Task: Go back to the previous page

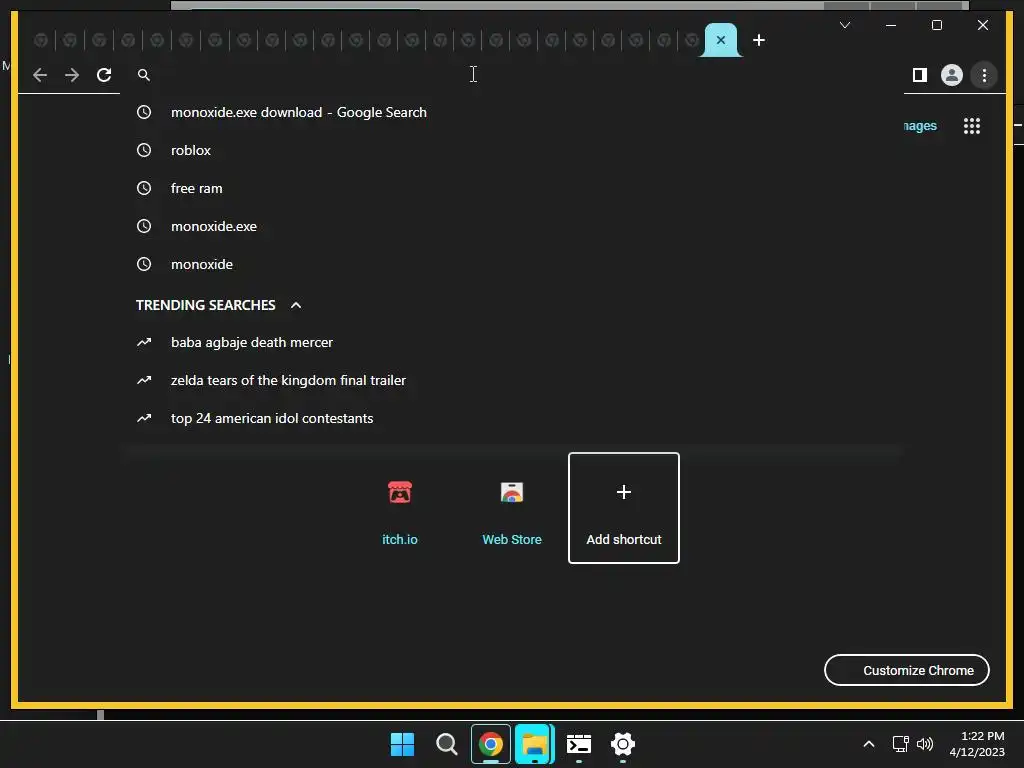Action: (40, 75)
